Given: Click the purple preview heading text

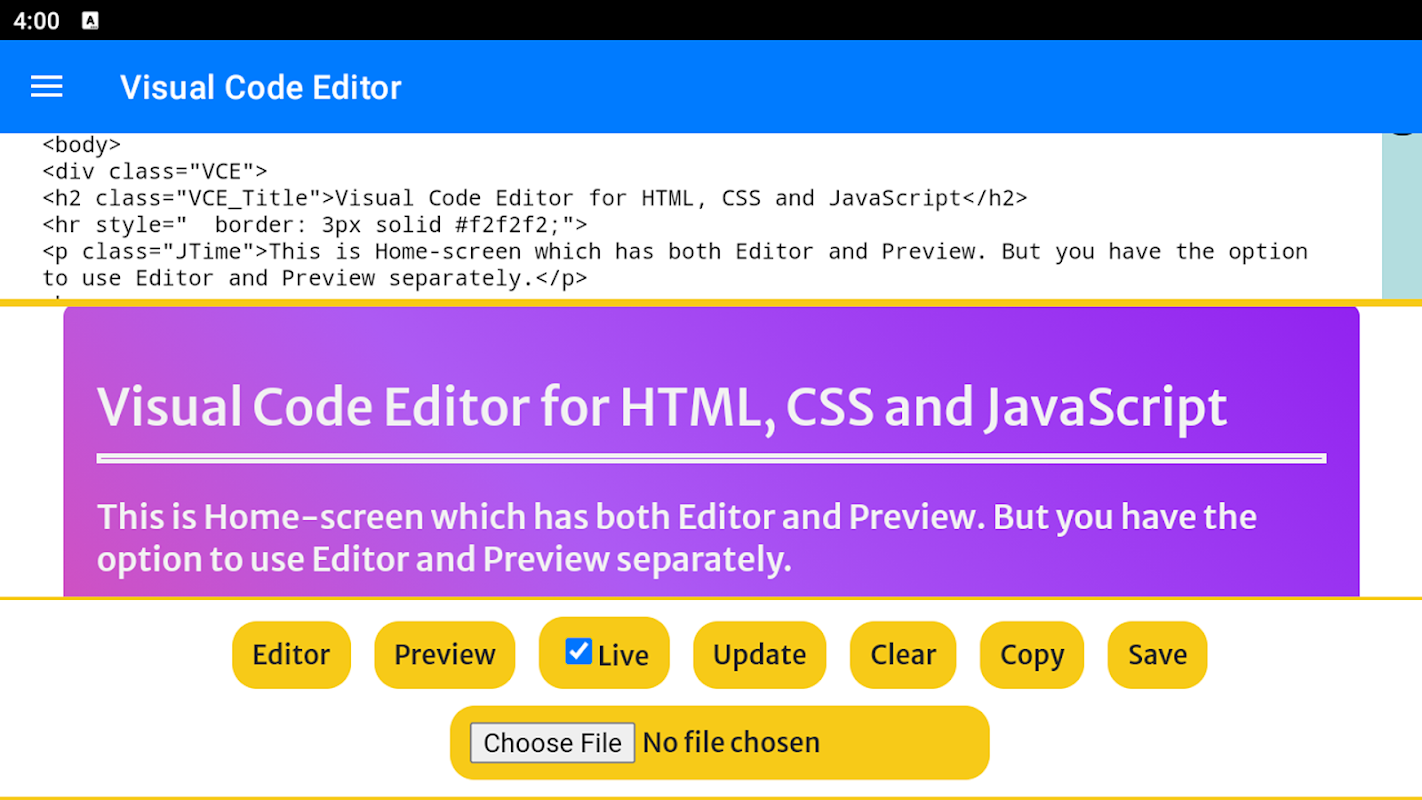Looking at the screenshot, I should click(662, 407).
